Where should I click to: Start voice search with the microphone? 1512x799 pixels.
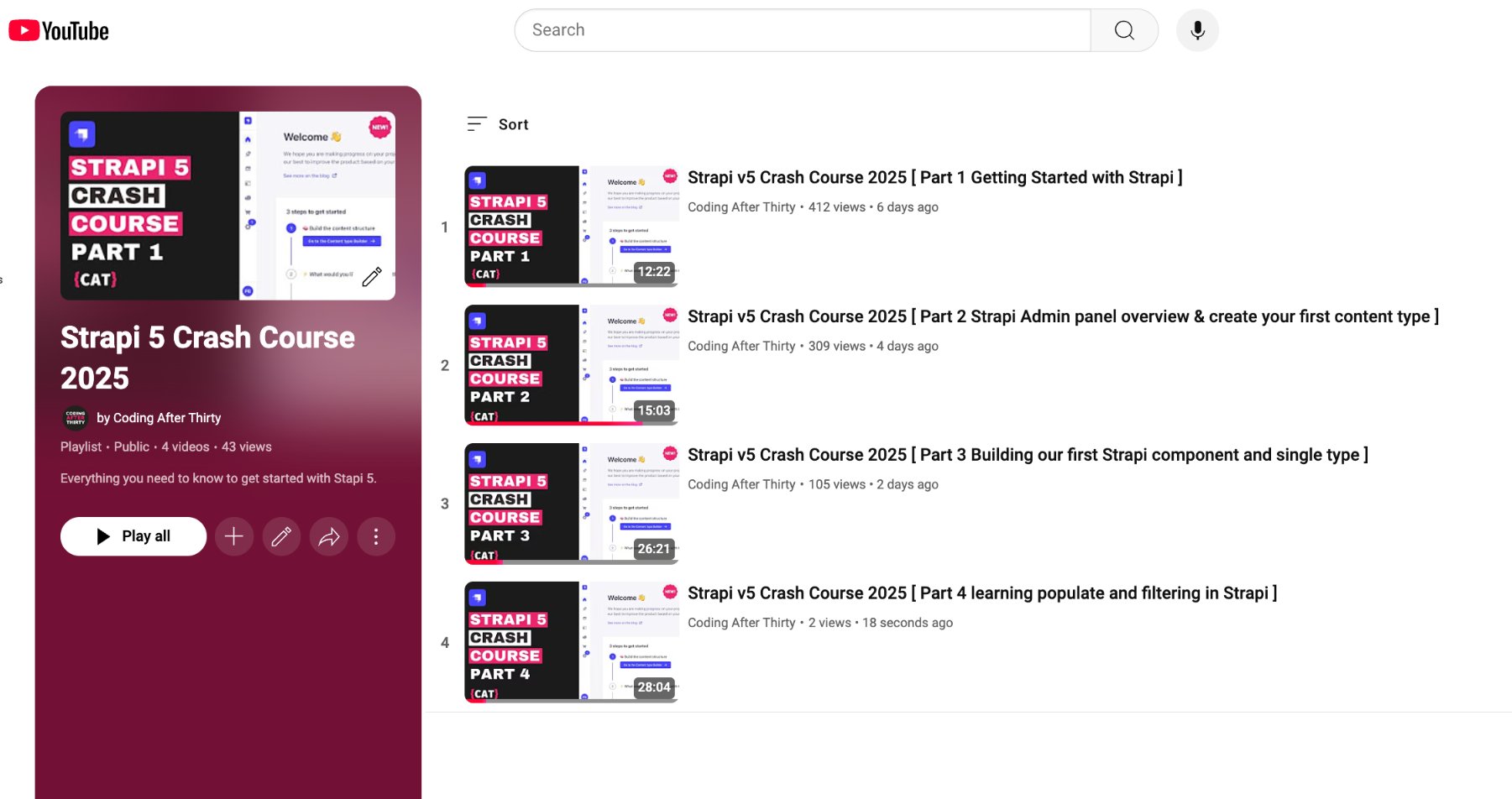(x=1197, y=30)
